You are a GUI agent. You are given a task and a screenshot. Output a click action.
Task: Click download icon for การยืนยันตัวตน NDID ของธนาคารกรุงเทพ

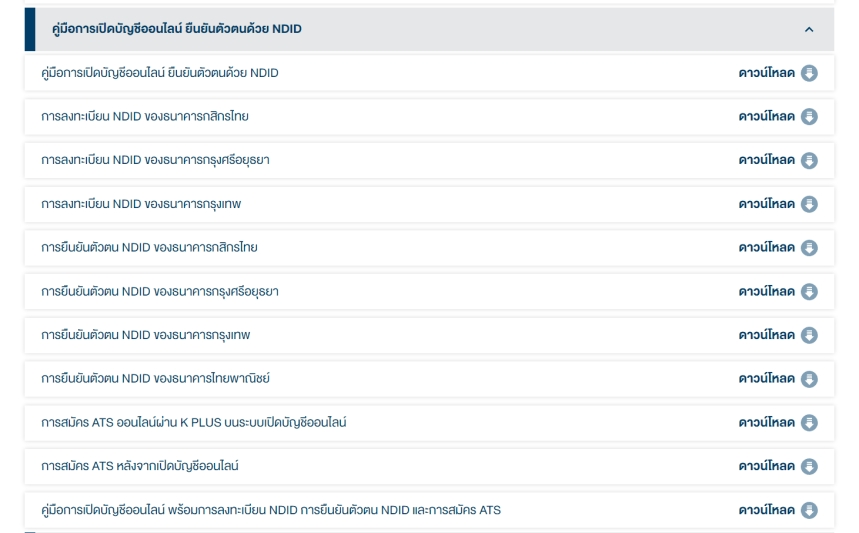pyautogui.click(x=809, y=335)
